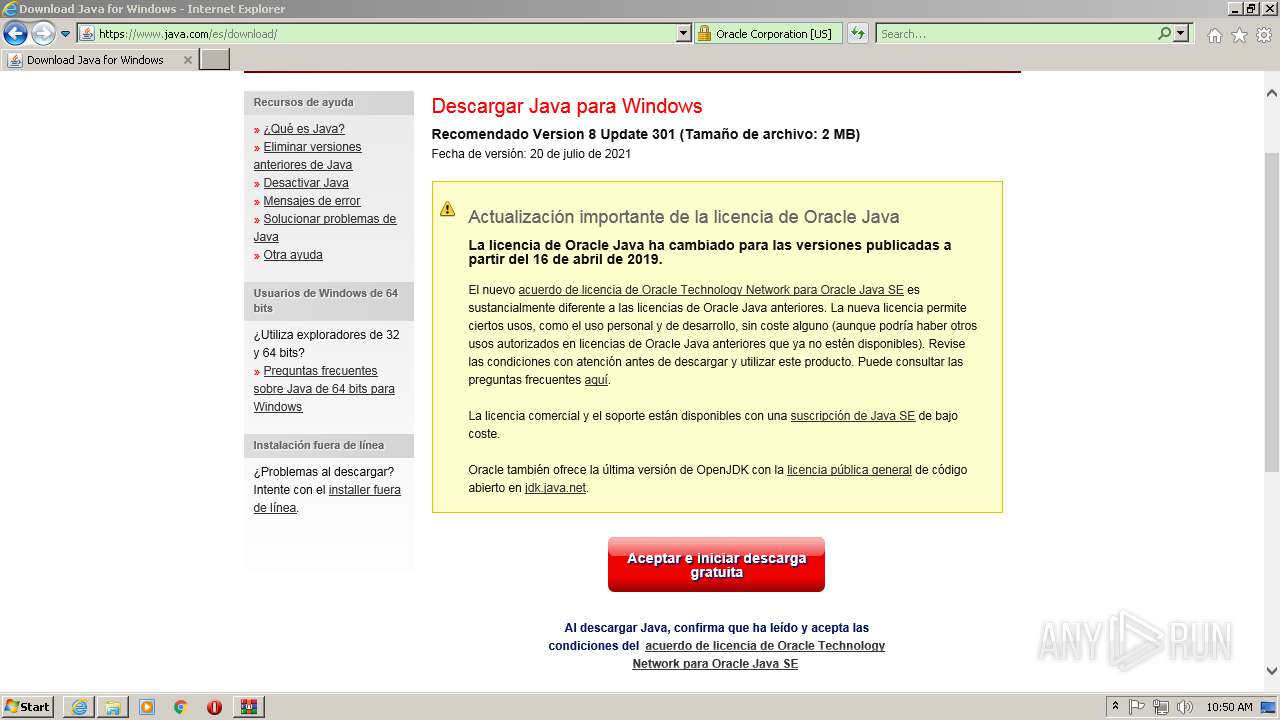
Task: Open Internet Explorer taskbar icon
Action: (x=79, y=707)
